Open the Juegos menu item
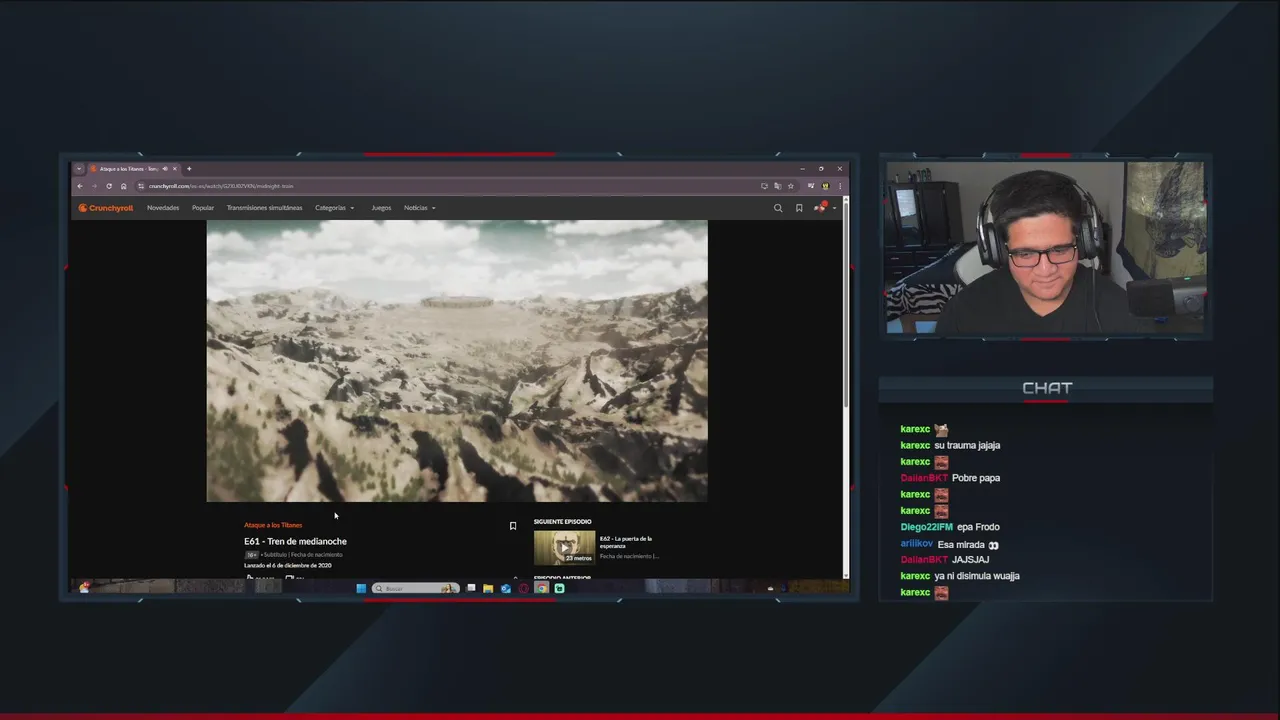The height and width of the screenshot is (720, 1280). 381,208
